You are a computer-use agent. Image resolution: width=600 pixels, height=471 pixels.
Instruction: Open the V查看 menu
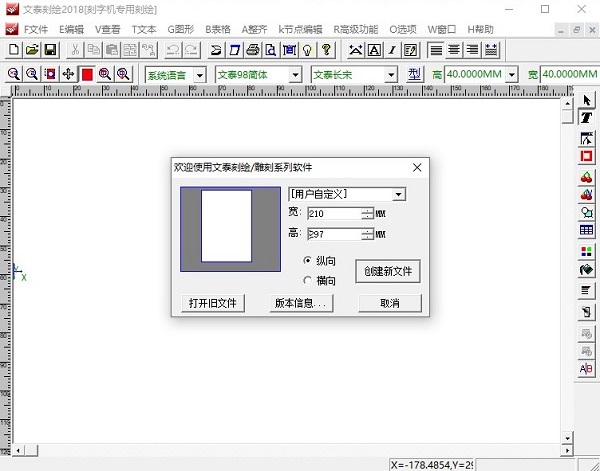coord(108,29)
